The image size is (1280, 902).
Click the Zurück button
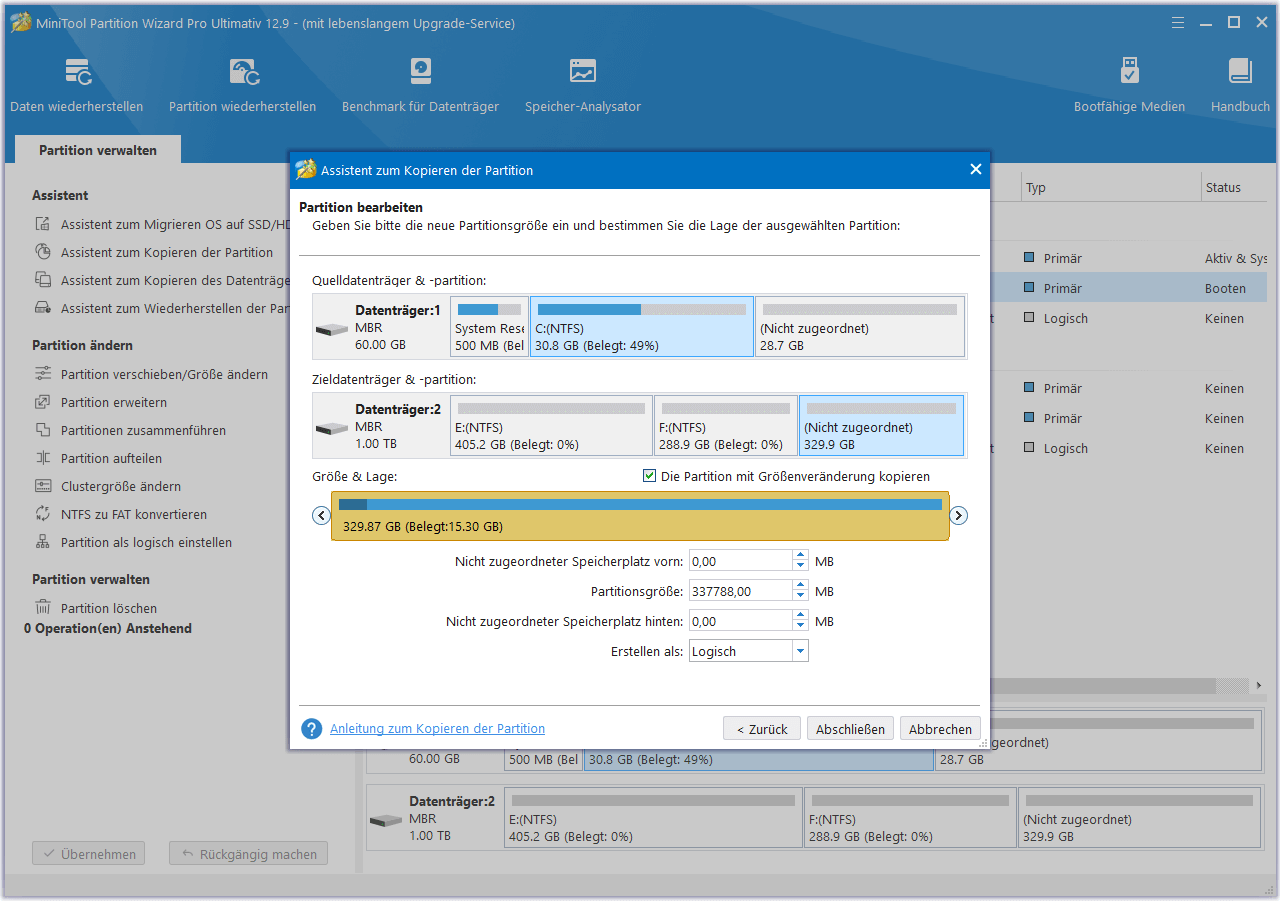tap(762, 729)
